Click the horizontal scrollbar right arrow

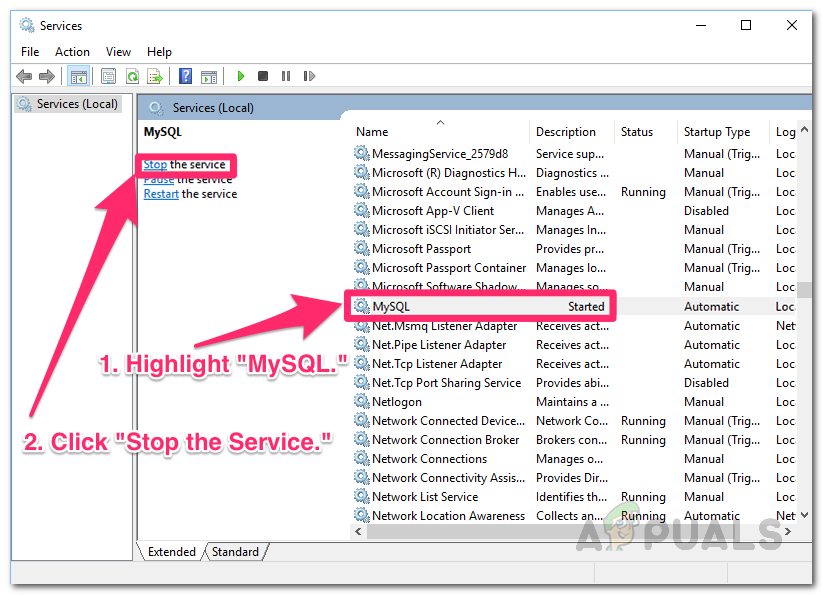tap(788, 532)
